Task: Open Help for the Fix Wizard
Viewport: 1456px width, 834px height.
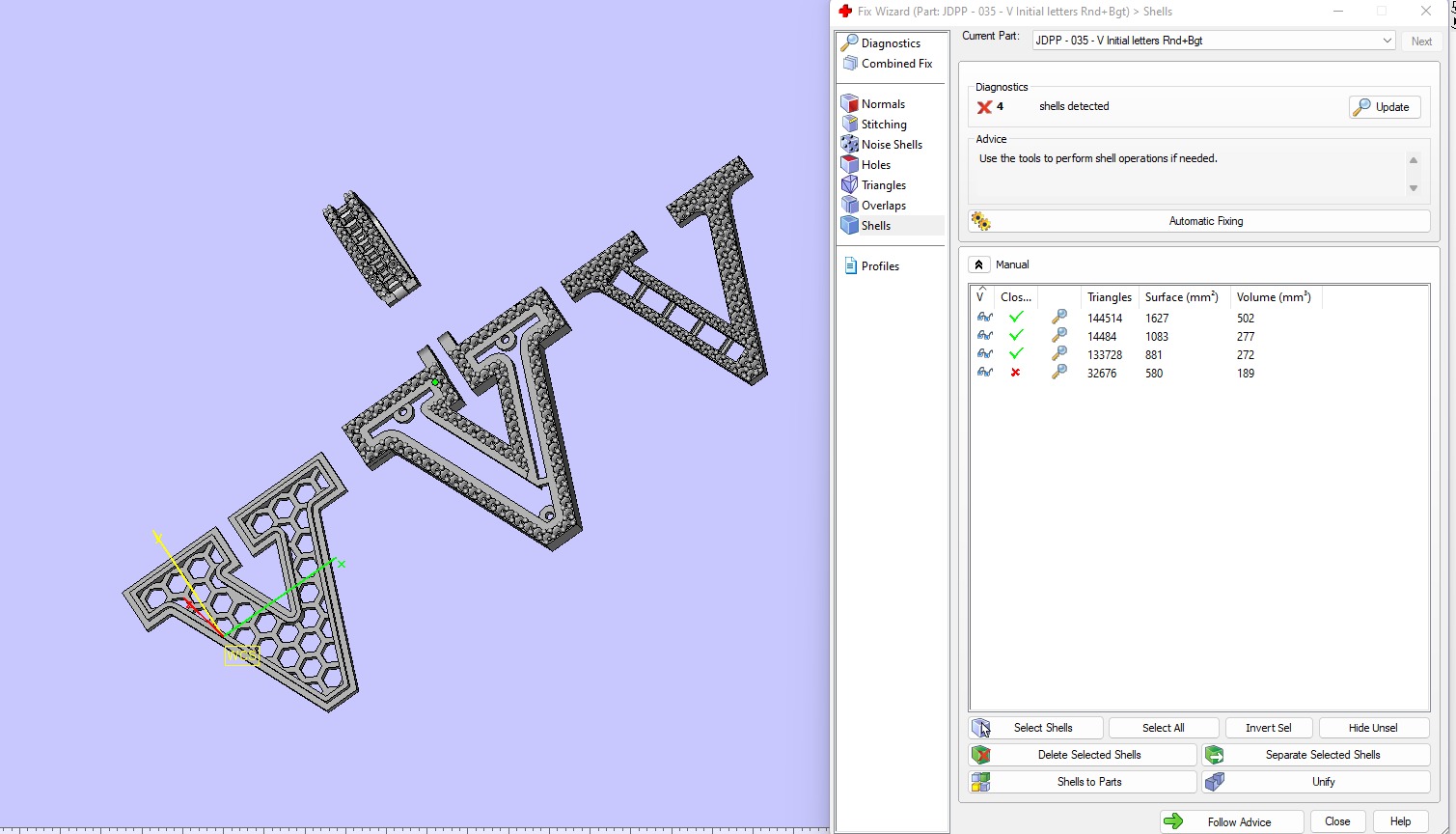Action: pos(1400,822)
